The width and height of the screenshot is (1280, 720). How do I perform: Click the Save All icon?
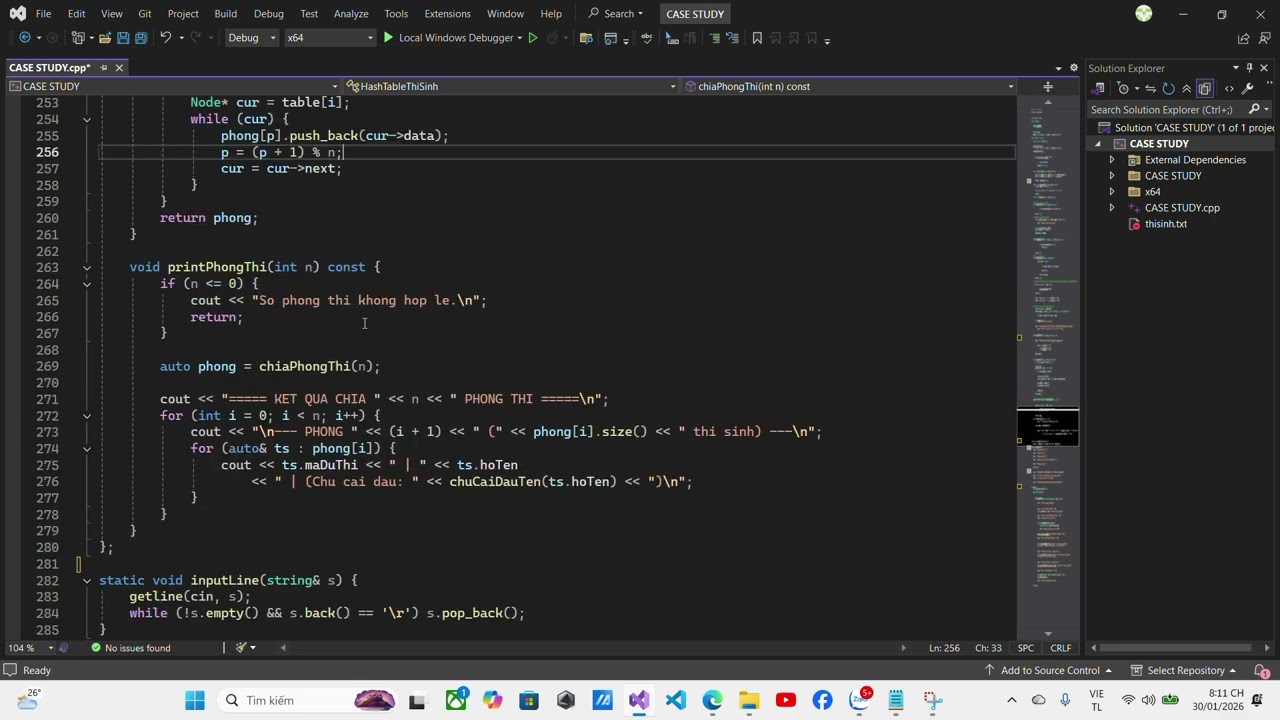point(141,38)
